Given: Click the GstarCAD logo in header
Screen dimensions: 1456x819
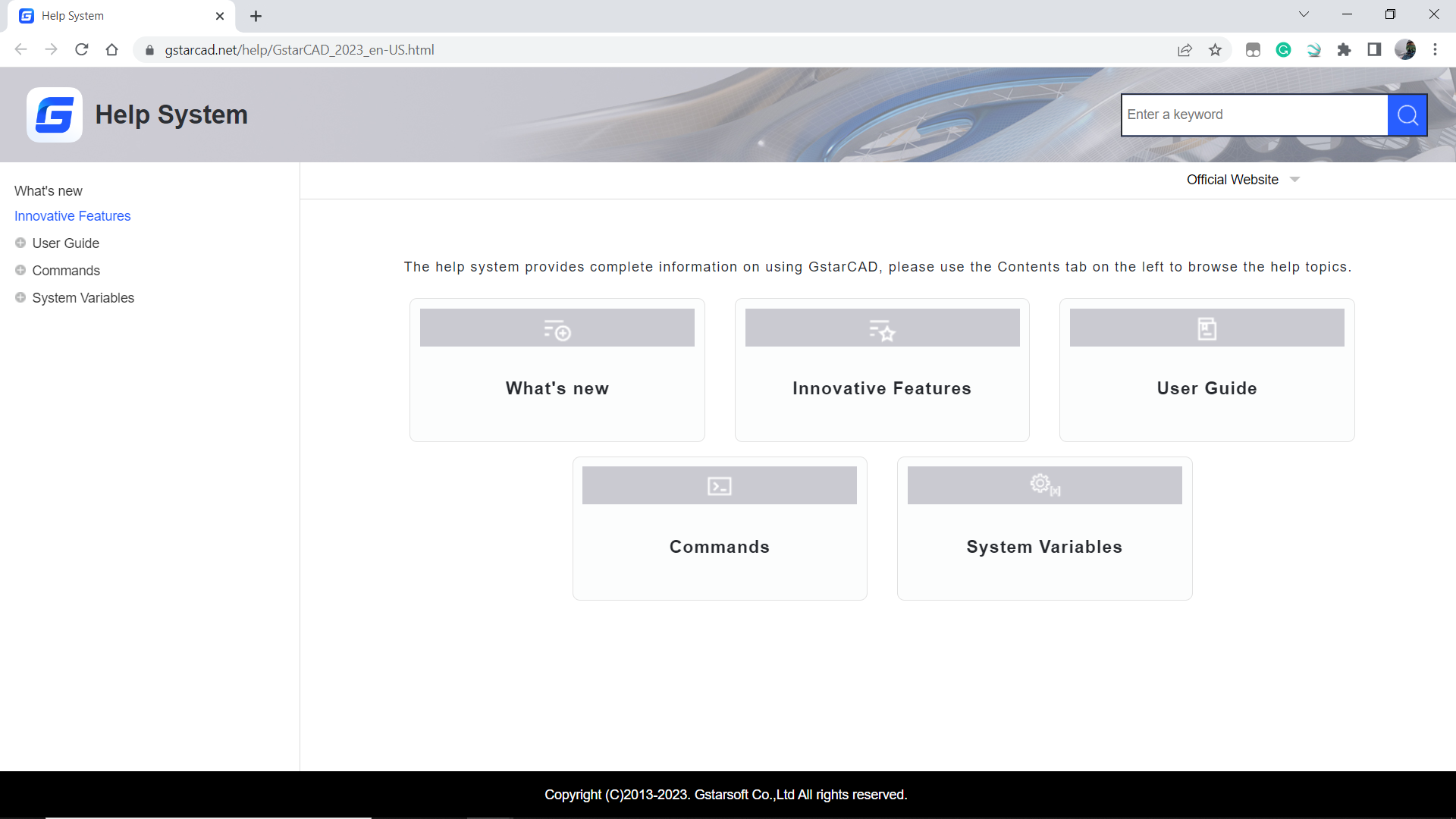Looking at the screenshot, I should 55,115.
